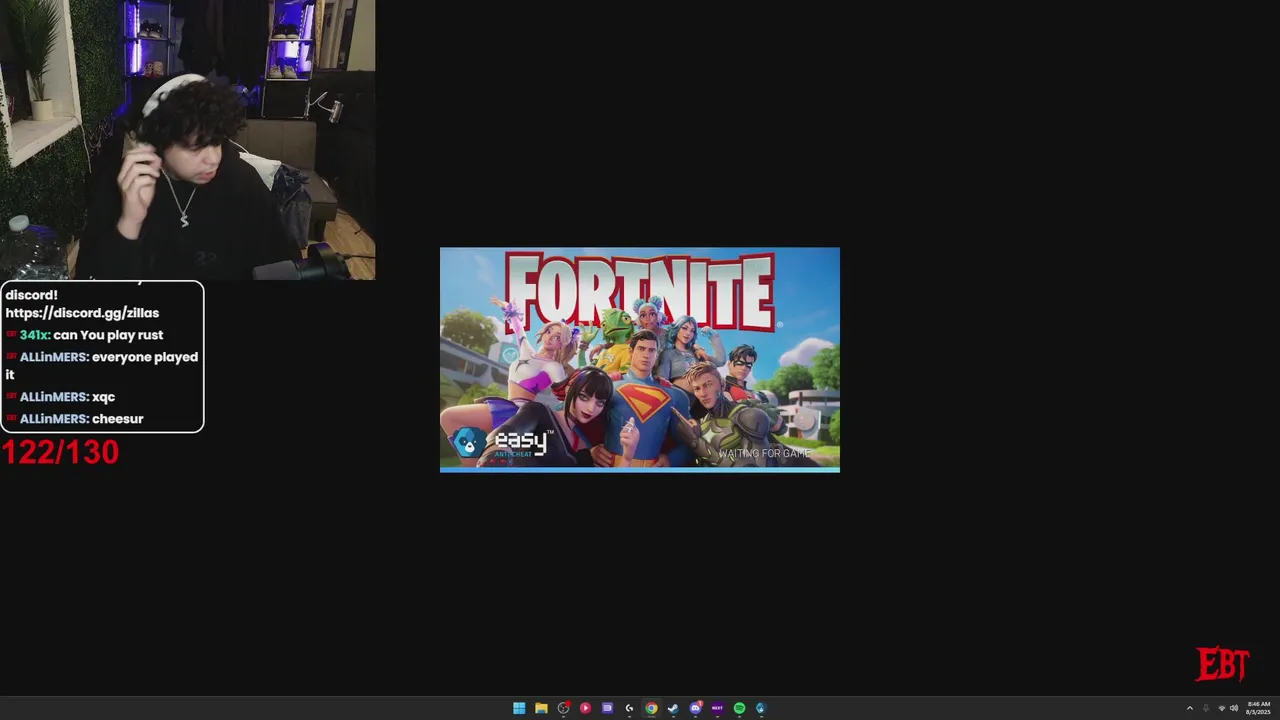
Task: Click the Easy Anti-Cheat logo
Action: click(x=502, y=442)
